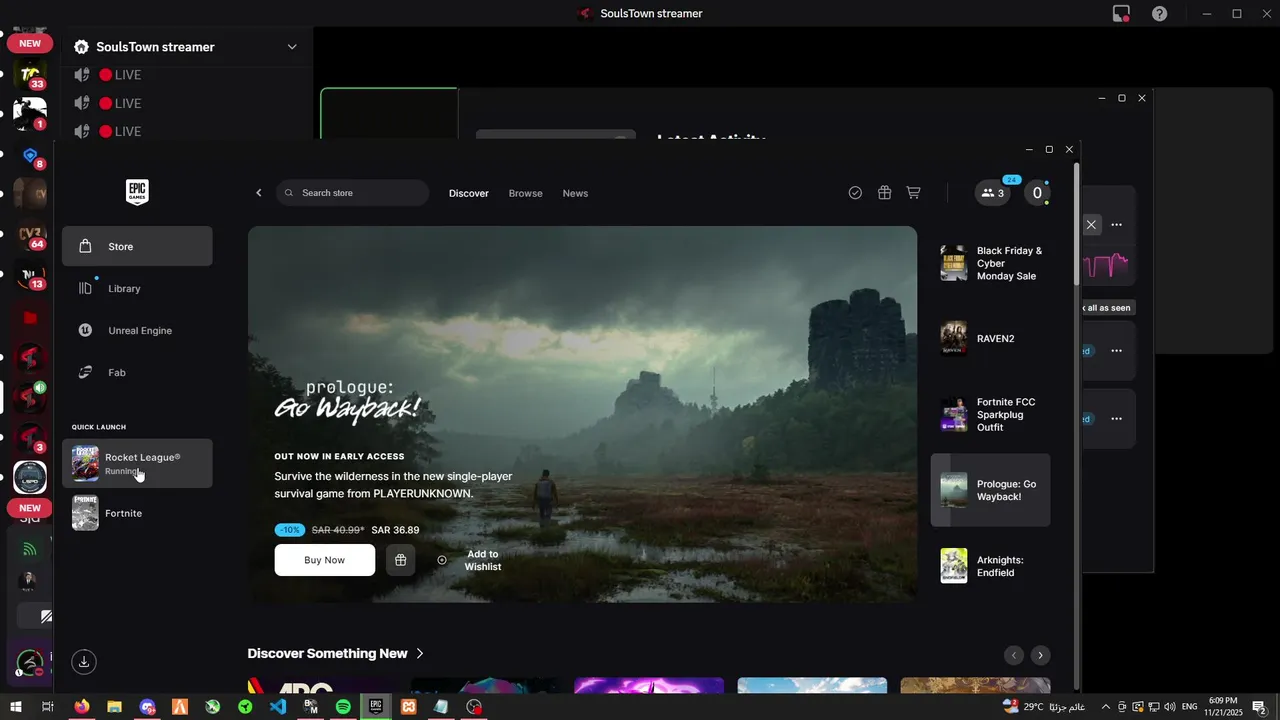Open the middle three-dots menu in background panel

(x=1116, y=351)
